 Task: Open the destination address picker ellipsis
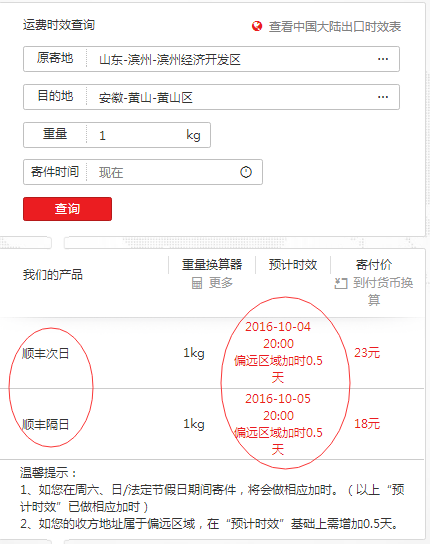click(x=383, y=97)
